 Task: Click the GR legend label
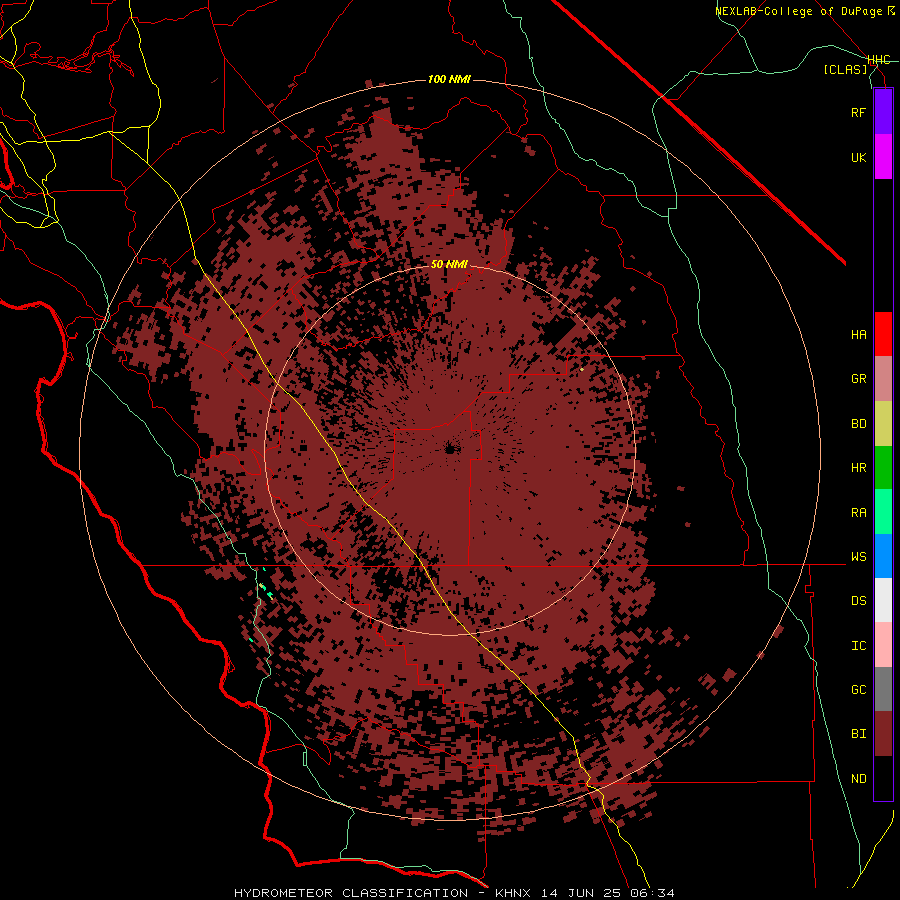point(858,379)
